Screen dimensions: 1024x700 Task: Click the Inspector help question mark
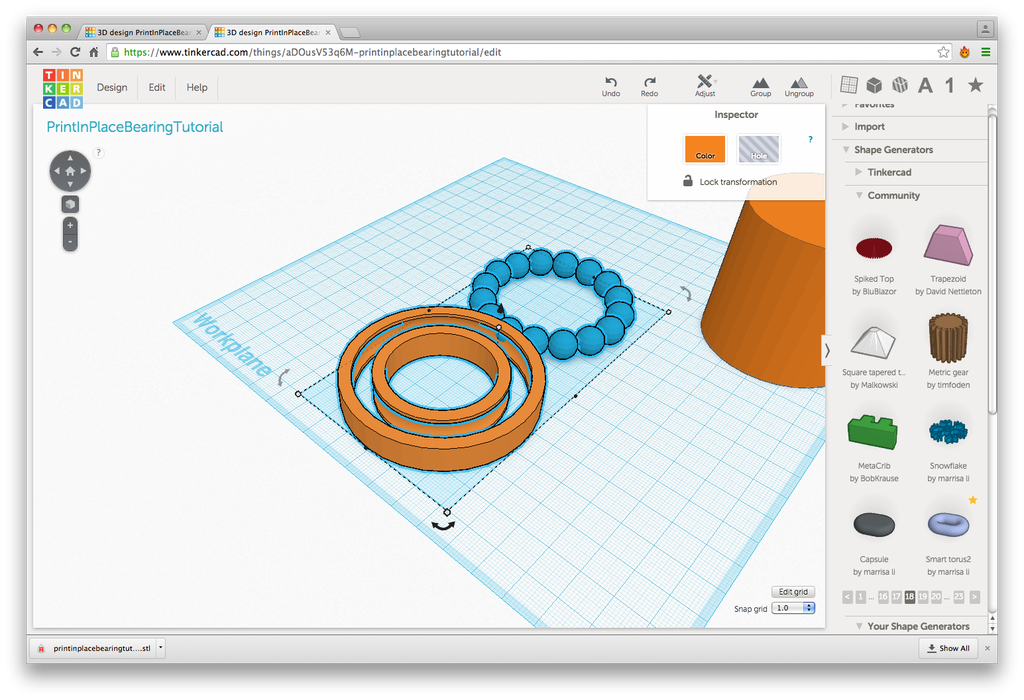click(810, 139)
